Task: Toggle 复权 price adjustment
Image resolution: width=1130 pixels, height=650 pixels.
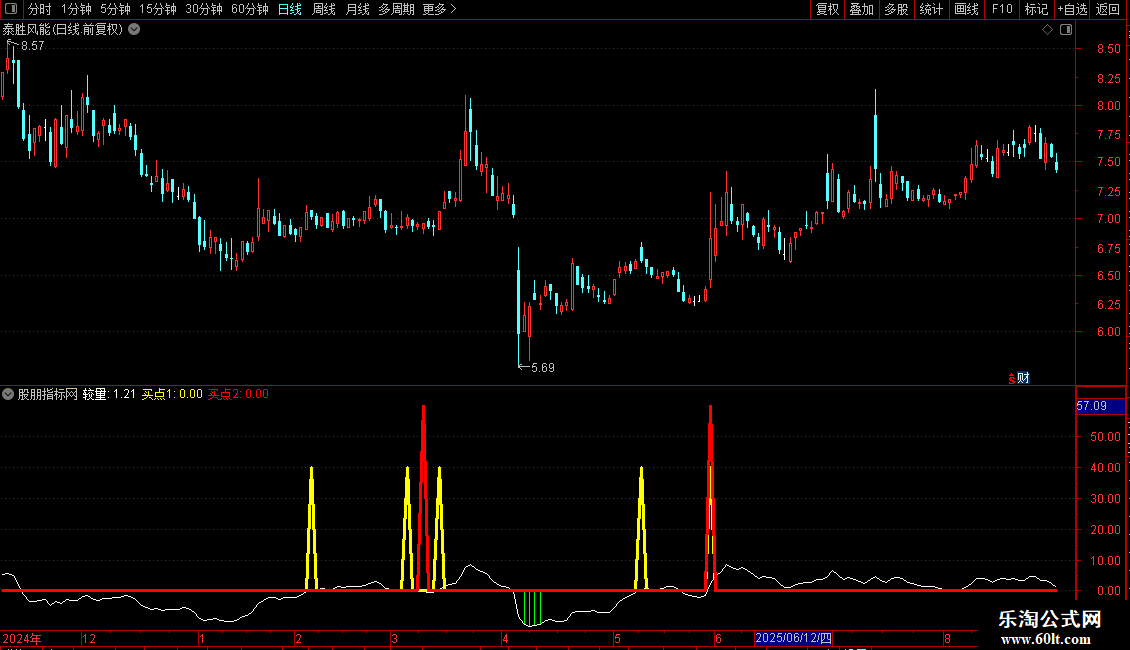Action: point(827,9)
